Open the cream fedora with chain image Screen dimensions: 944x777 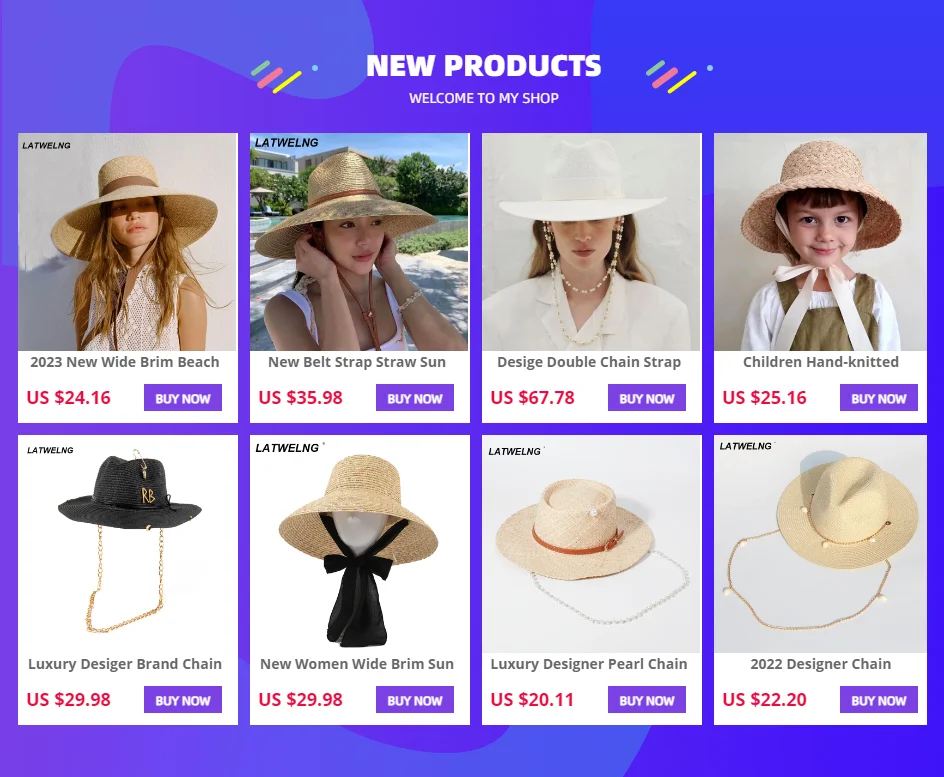[820, 544]
